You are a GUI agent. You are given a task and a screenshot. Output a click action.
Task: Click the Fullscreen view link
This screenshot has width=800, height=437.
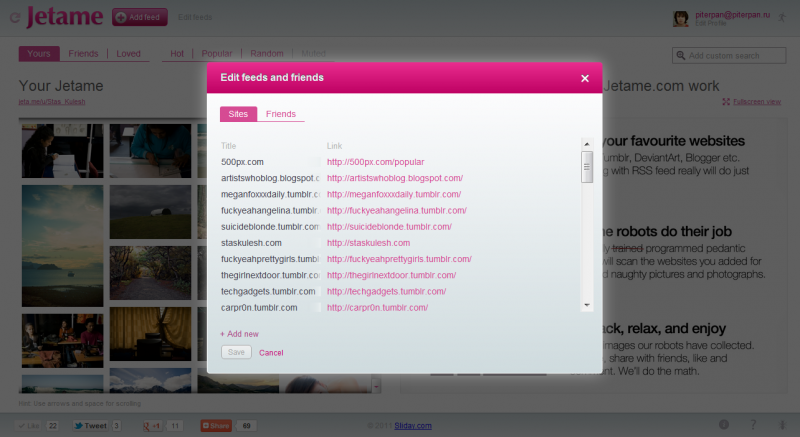757,101
